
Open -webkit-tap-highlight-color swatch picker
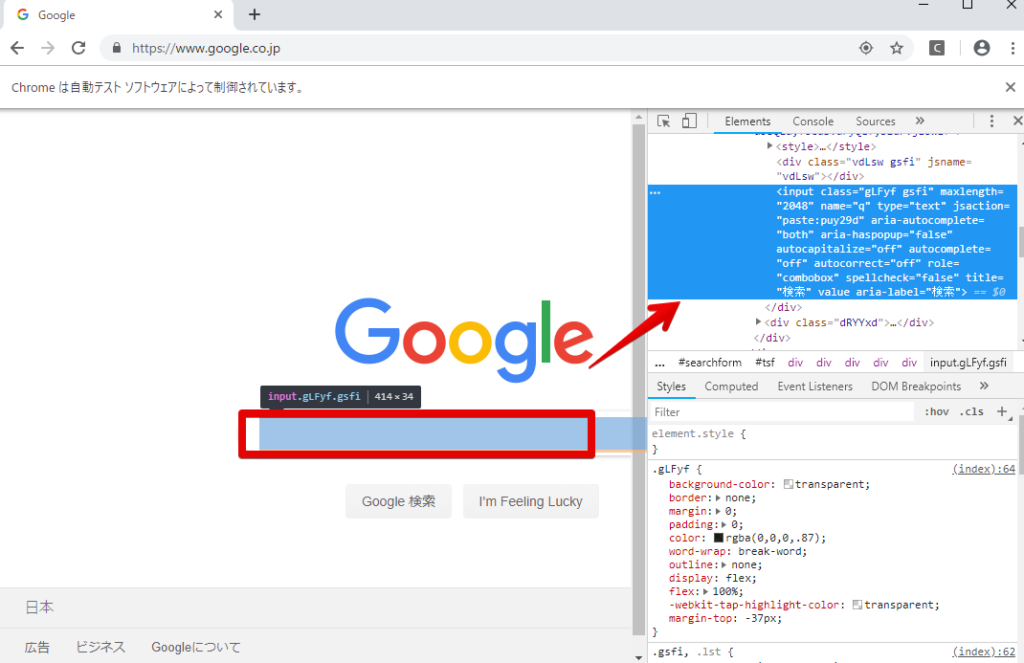coord(857,605)
